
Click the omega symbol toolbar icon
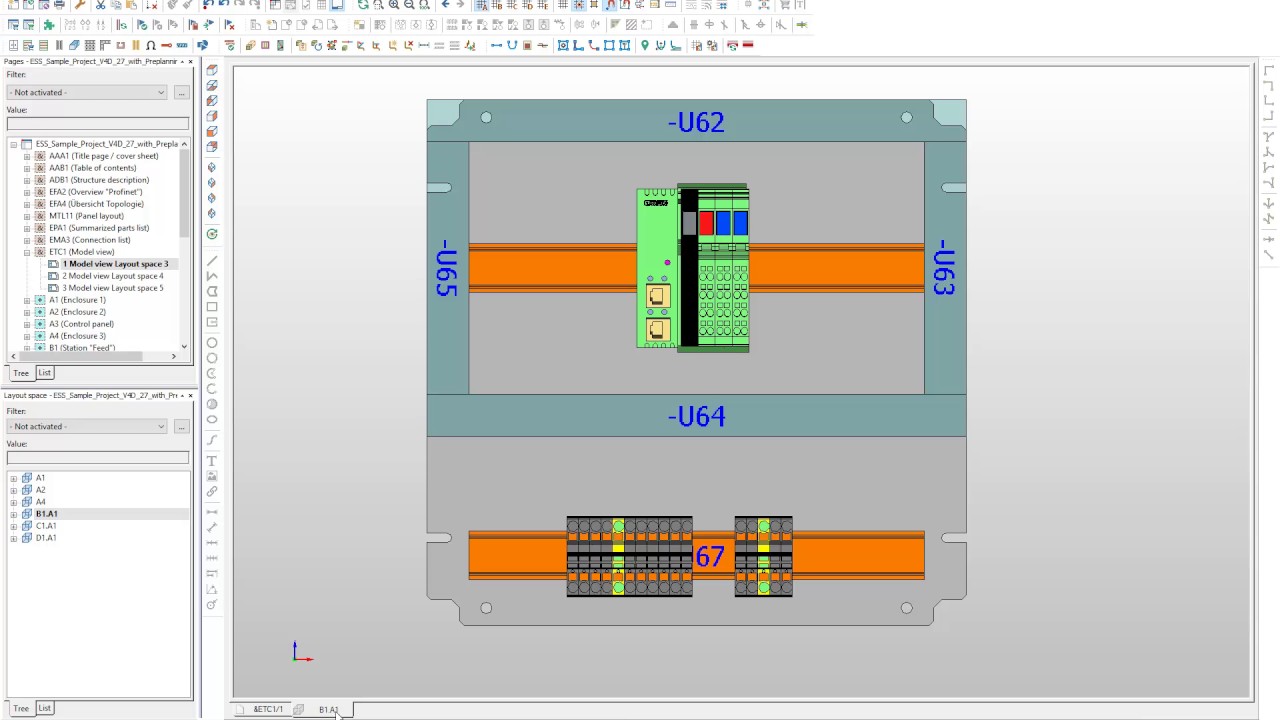click(x=150, y=45)
